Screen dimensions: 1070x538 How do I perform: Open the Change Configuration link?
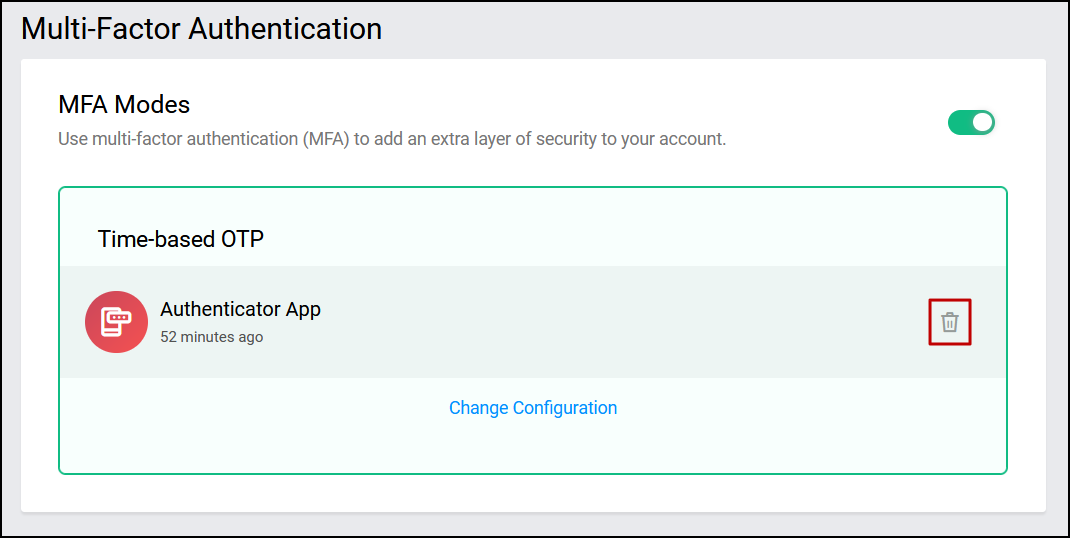point(532,407)
